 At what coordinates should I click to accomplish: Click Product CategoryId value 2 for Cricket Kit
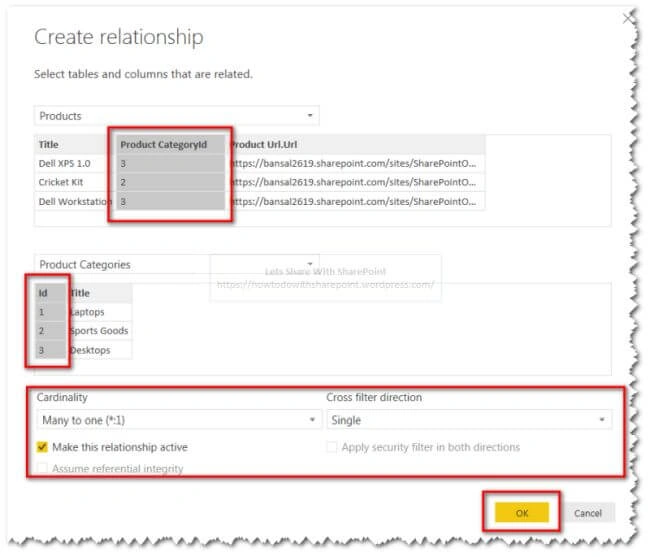[x=170, y=182]
